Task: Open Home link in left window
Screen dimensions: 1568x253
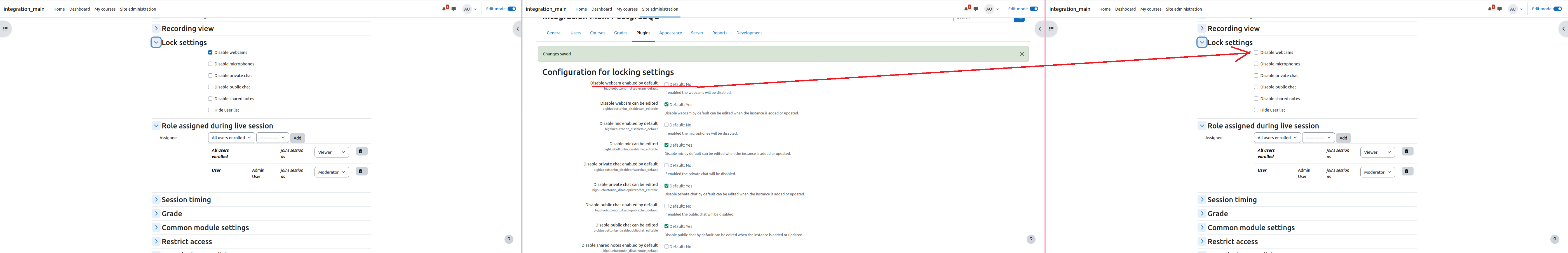Action: [x=59, y=9]
